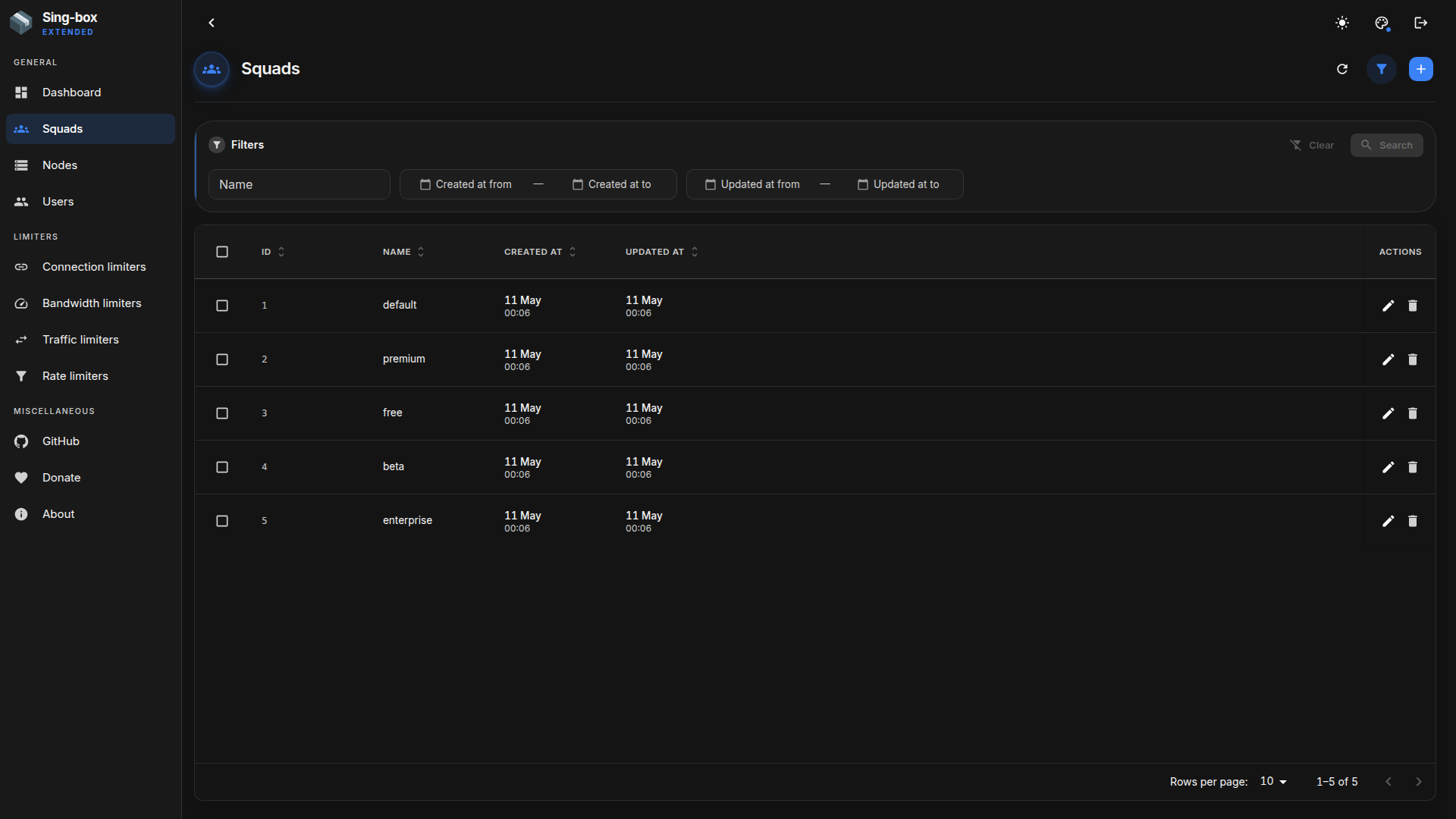Delete the default squad
Screen dimensions: 1456x819
(1413, 306)
